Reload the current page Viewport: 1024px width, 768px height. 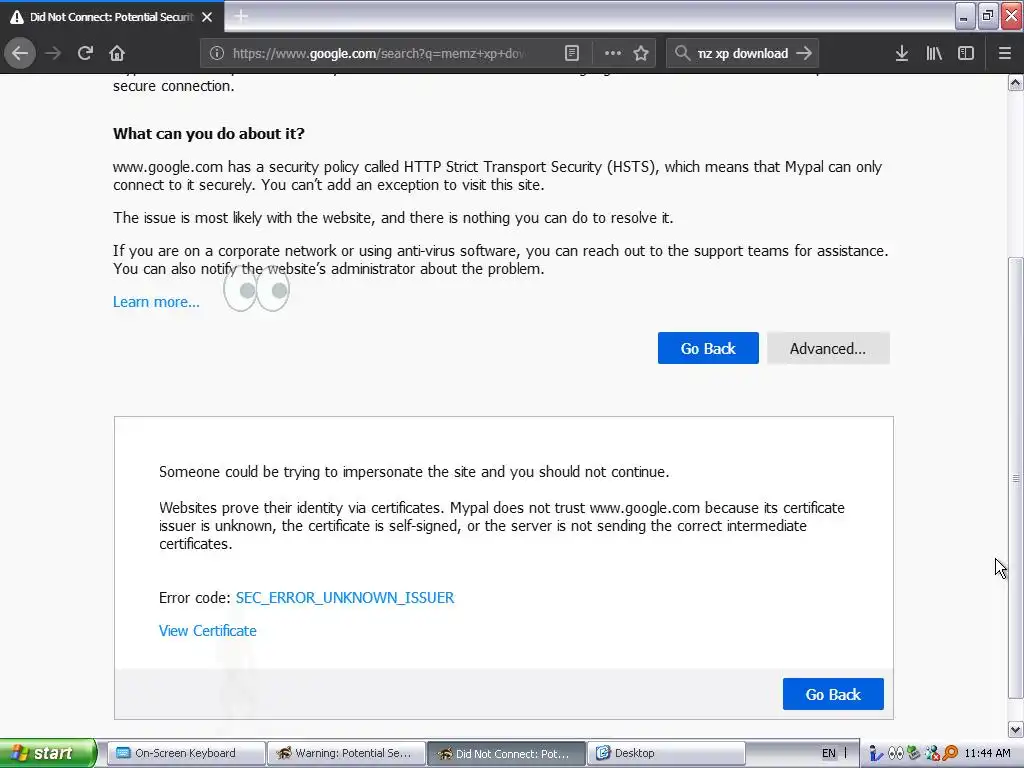pyautogui.click(x=85, y=53)
